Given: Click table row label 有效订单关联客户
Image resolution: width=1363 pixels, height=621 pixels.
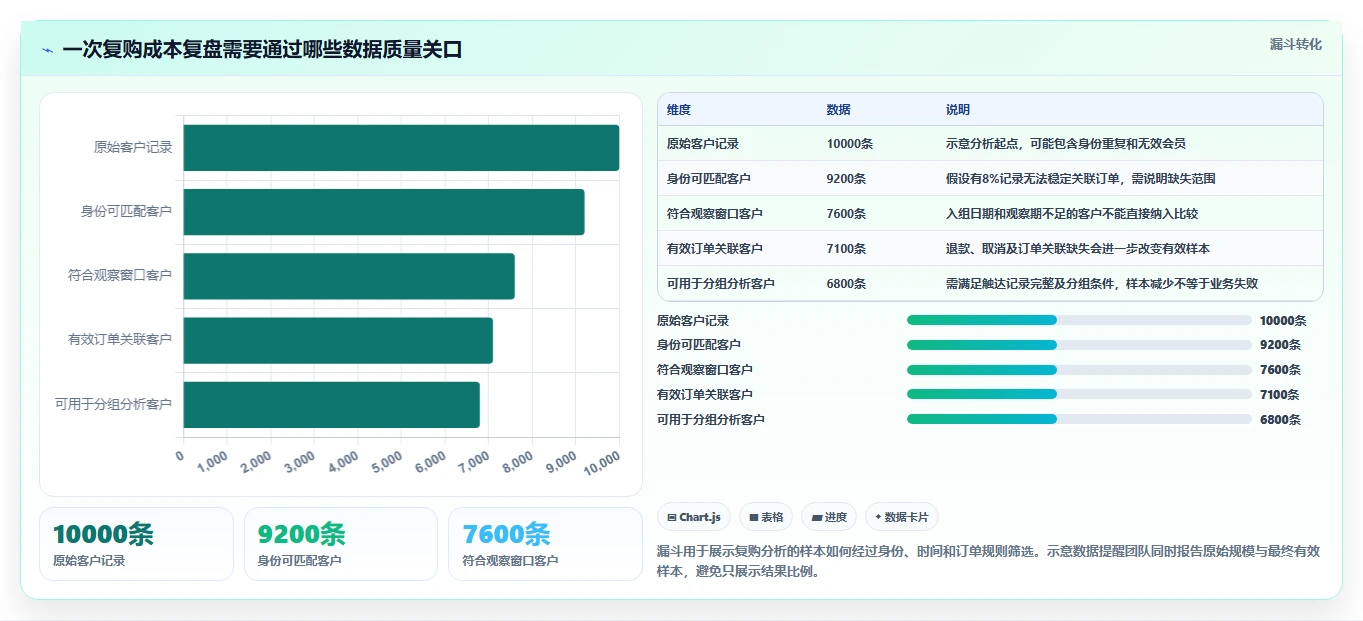Looking at the screenshot, I should pos(715,249).
